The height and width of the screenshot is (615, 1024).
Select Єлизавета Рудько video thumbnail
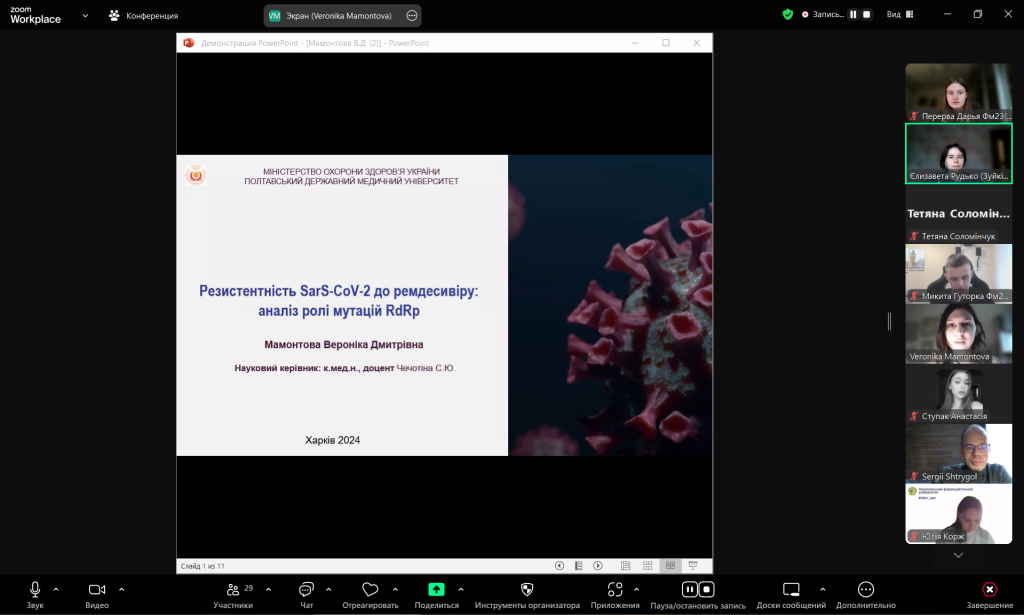pyautogui.click(x=959, y=153)
